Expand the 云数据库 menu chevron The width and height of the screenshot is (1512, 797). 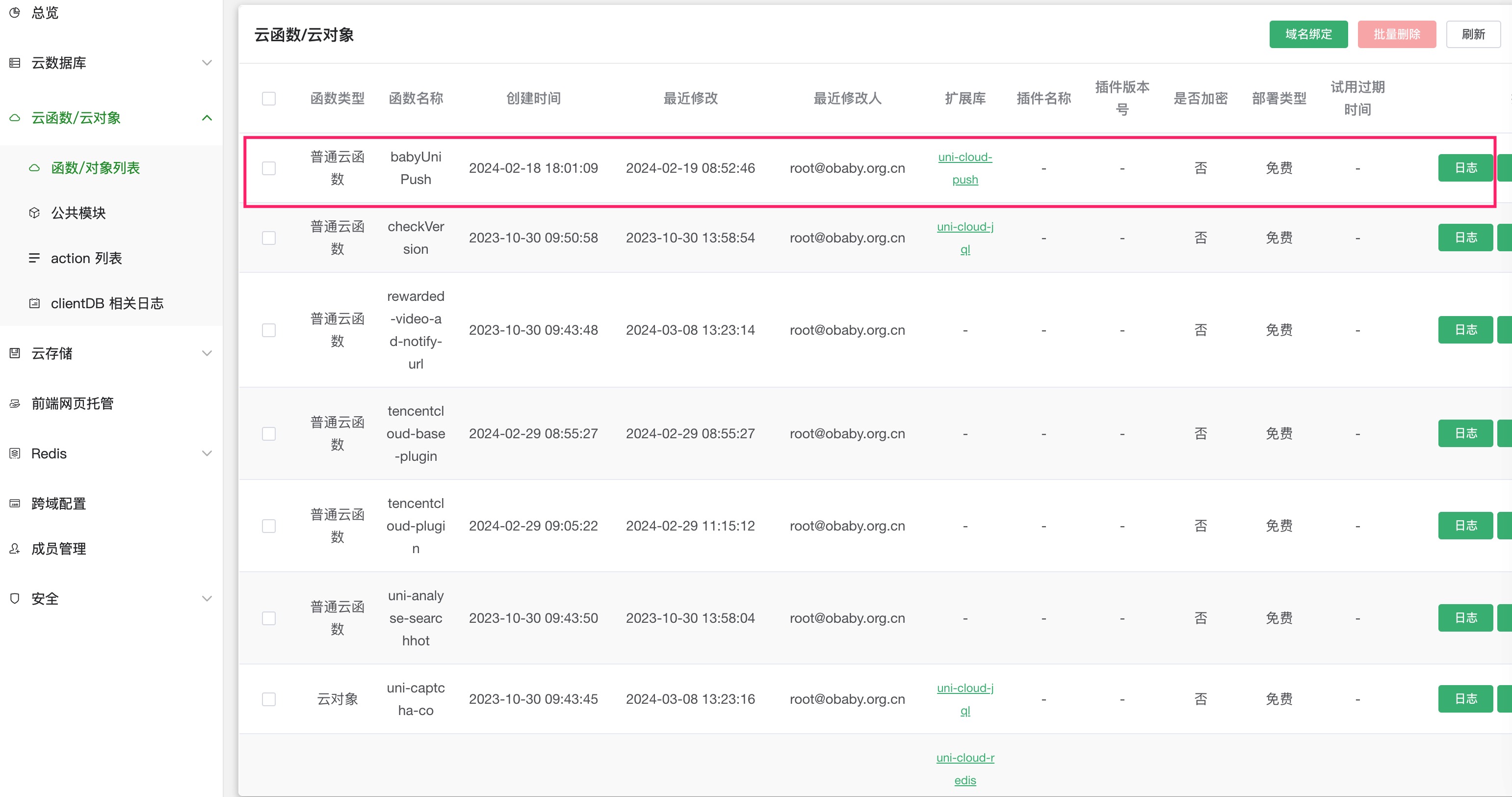tap(207, 63)
